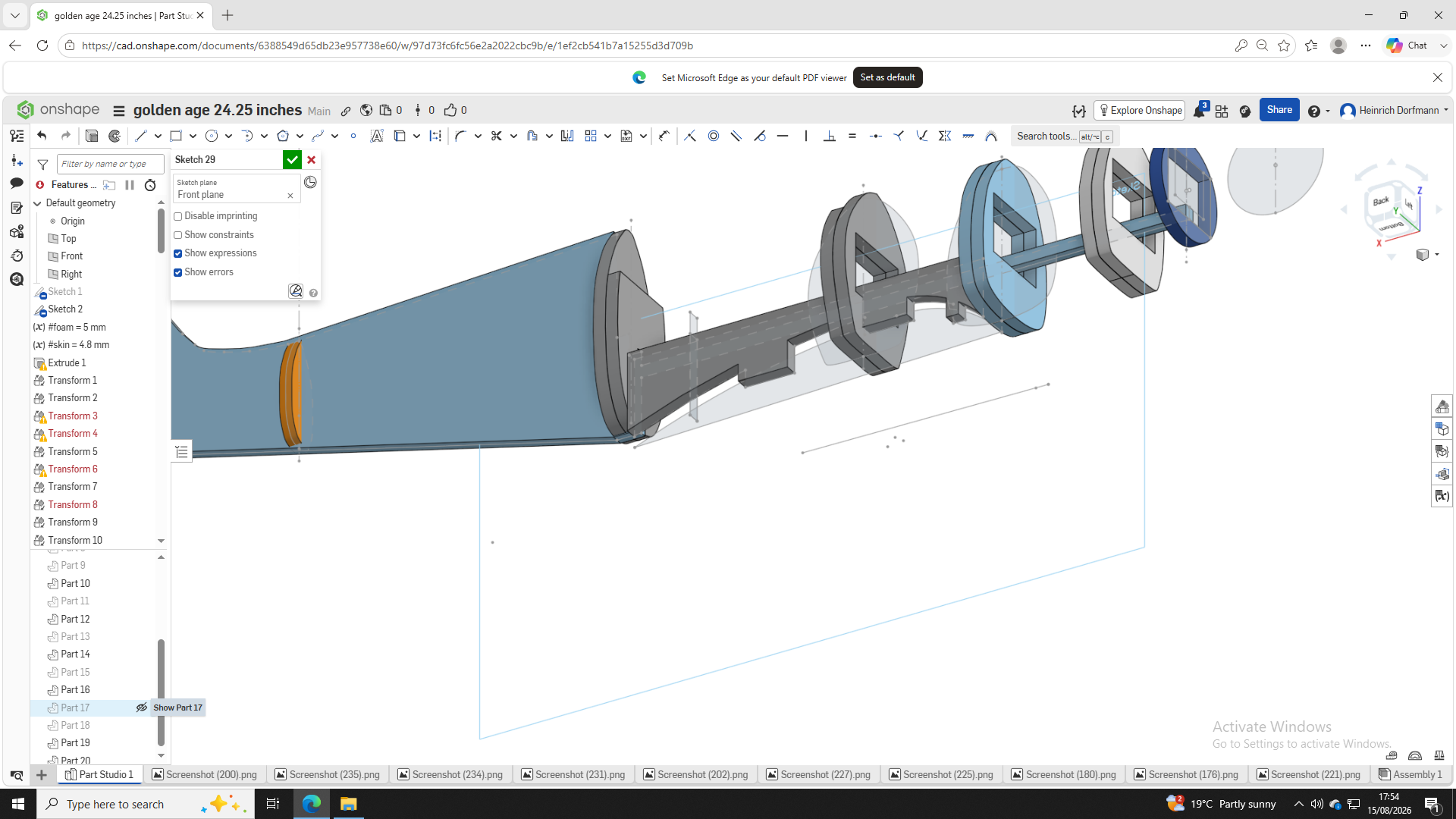Clear the Front plane sketch plane selection
This screenshot has height=819, width=1456.
290,196
